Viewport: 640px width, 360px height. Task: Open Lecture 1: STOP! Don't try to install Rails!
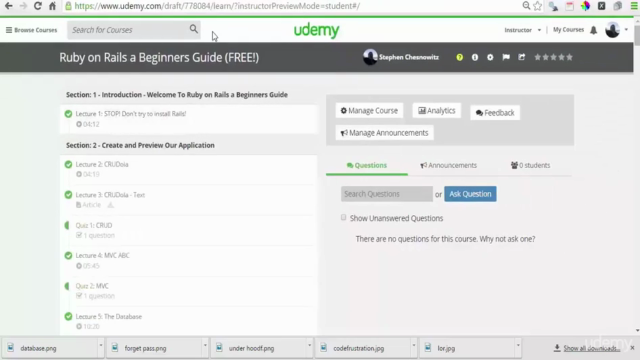[131, 114]
